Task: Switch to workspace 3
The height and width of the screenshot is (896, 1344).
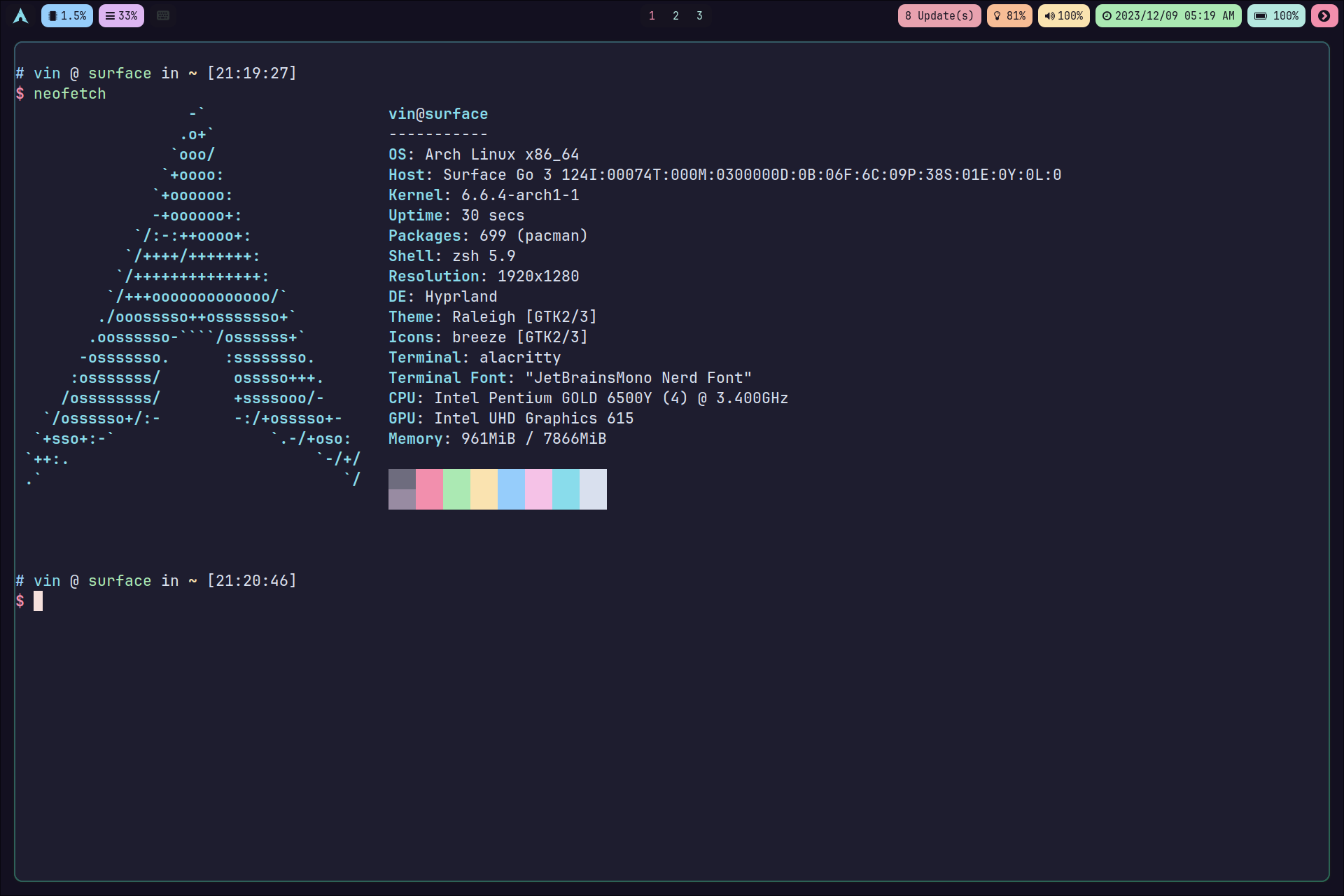Action: coord(699,15)
